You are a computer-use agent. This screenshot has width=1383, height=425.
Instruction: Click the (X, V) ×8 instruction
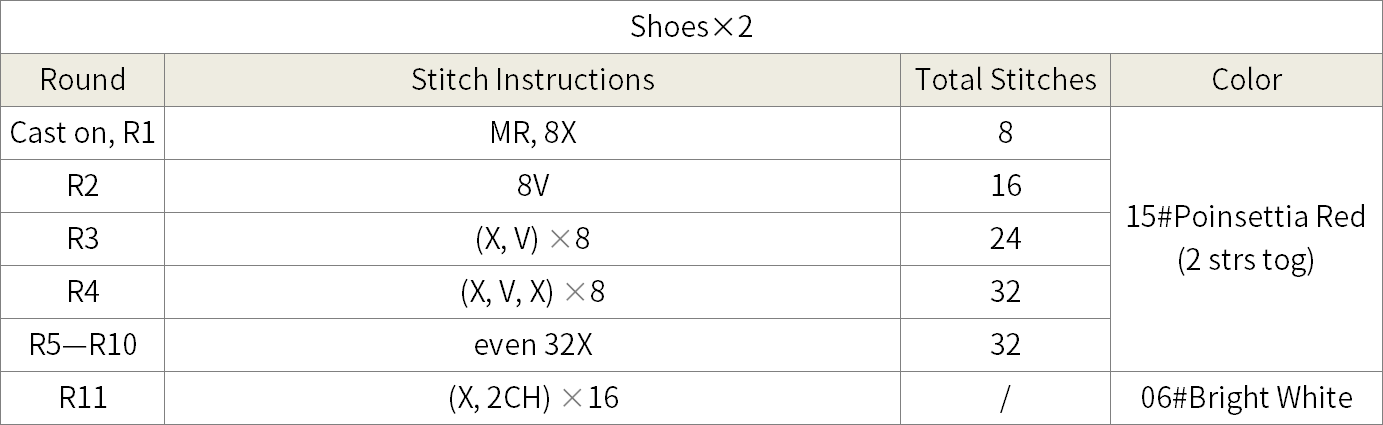(533, 239)
